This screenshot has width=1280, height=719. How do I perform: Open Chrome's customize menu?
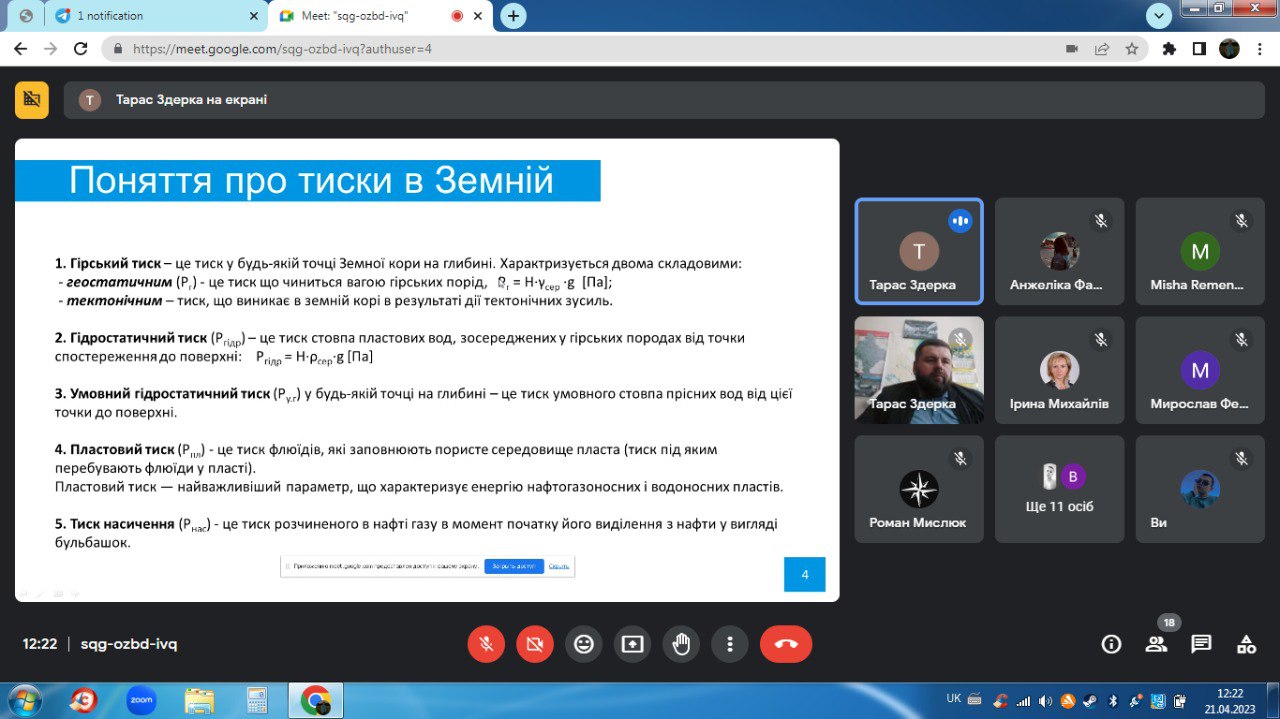coord(1259,49)
